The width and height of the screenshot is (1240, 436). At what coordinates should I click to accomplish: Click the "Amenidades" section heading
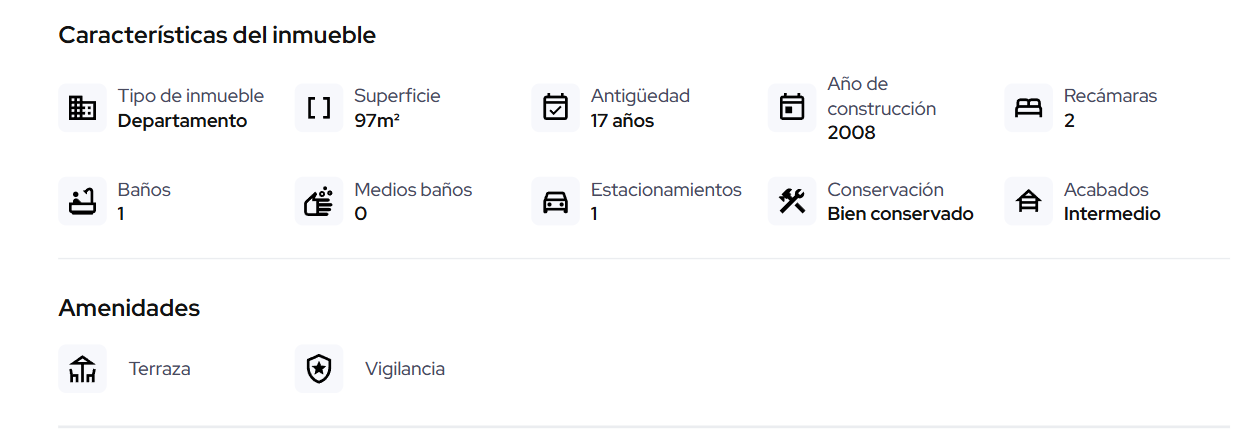129,308
